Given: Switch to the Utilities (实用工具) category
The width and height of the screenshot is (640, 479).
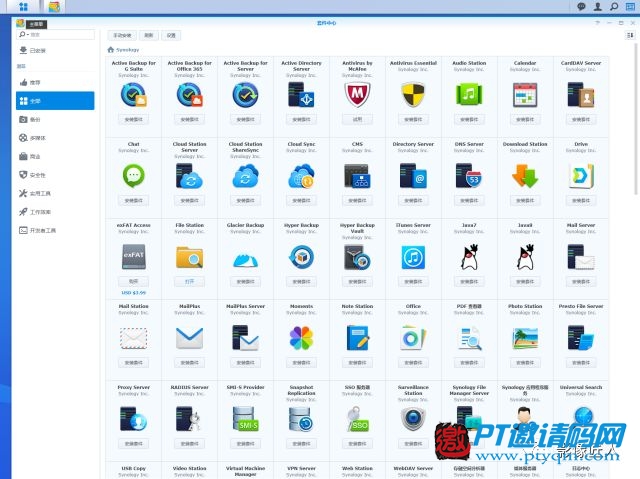Looking at the screenshot, I should (55, 193).
